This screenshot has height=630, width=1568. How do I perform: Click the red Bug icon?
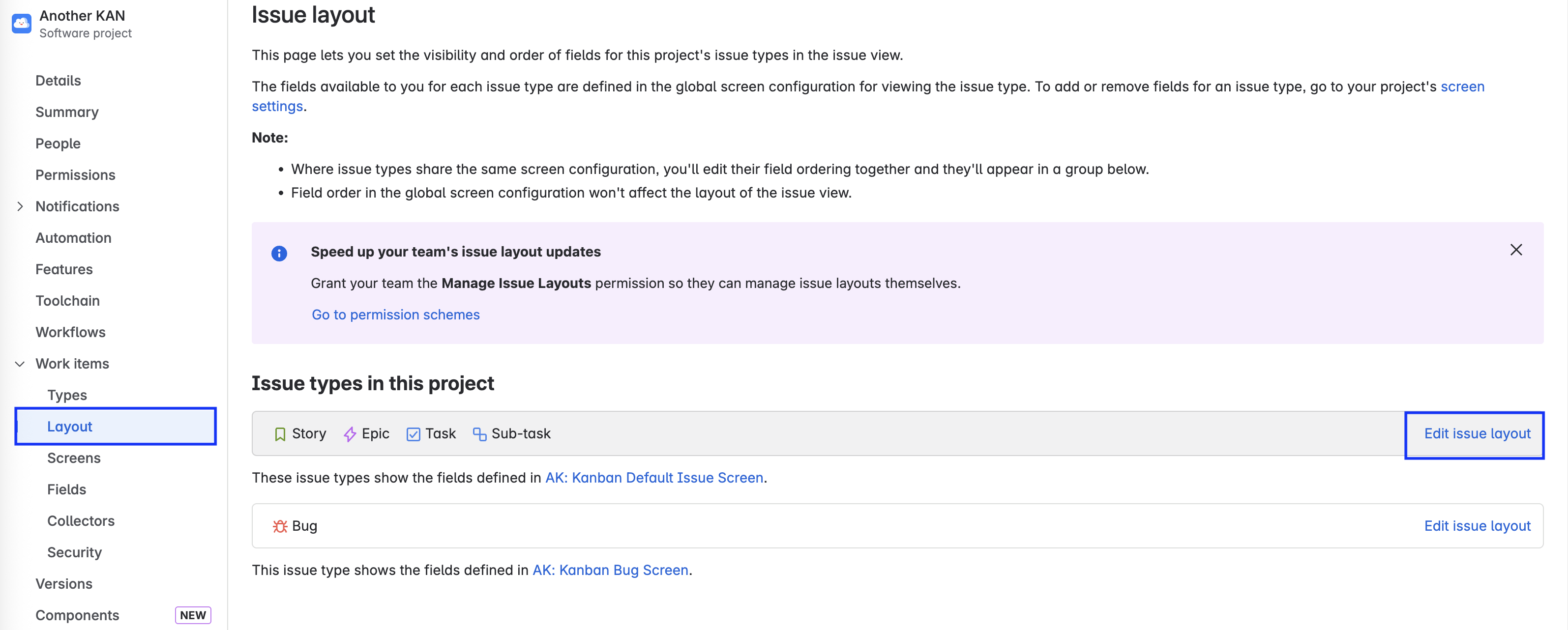[x=280, y=527]
